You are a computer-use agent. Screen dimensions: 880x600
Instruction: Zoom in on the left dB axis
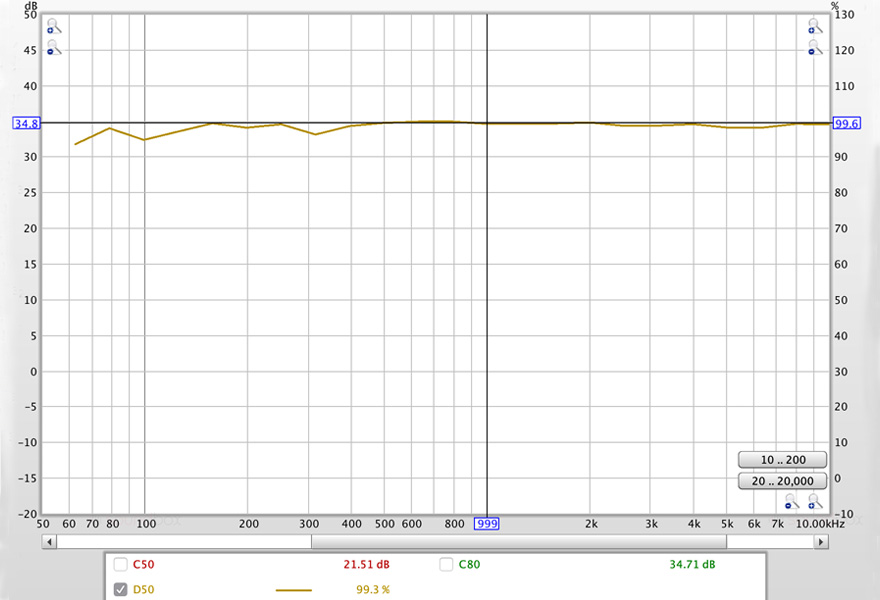coord(53,26)
